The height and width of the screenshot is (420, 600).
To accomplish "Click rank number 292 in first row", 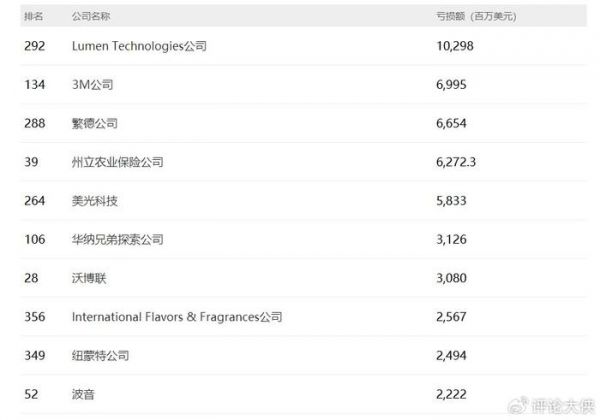I will point(33,46).
